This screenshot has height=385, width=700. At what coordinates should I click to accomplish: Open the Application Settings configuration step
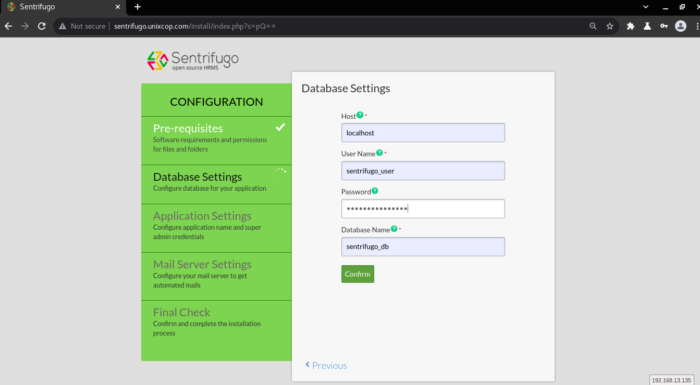pyautogui.click(x=217, y=228)
